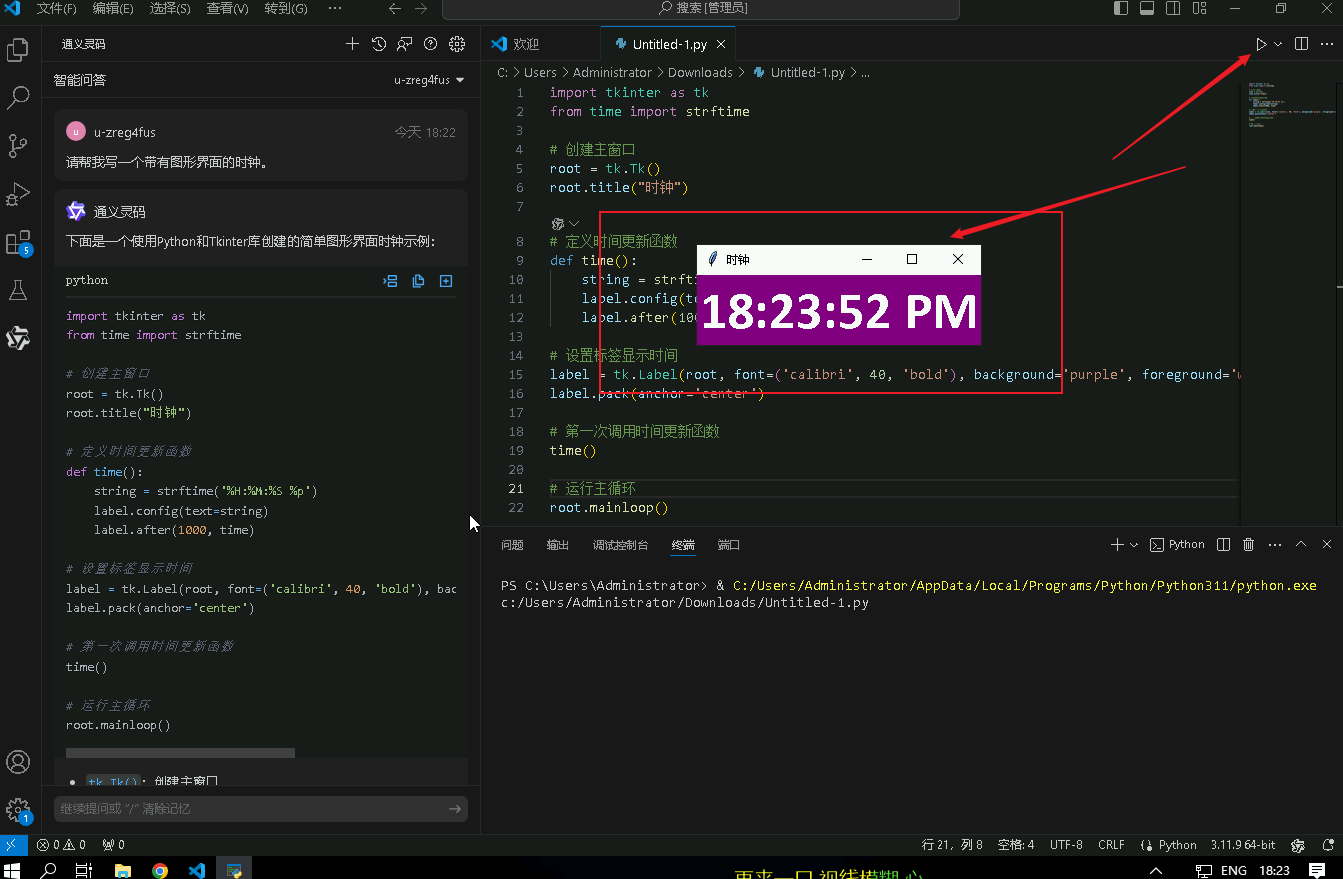Toggle primary sidebar visibility
This screenshot has height=879, width=1343.
1120,8
